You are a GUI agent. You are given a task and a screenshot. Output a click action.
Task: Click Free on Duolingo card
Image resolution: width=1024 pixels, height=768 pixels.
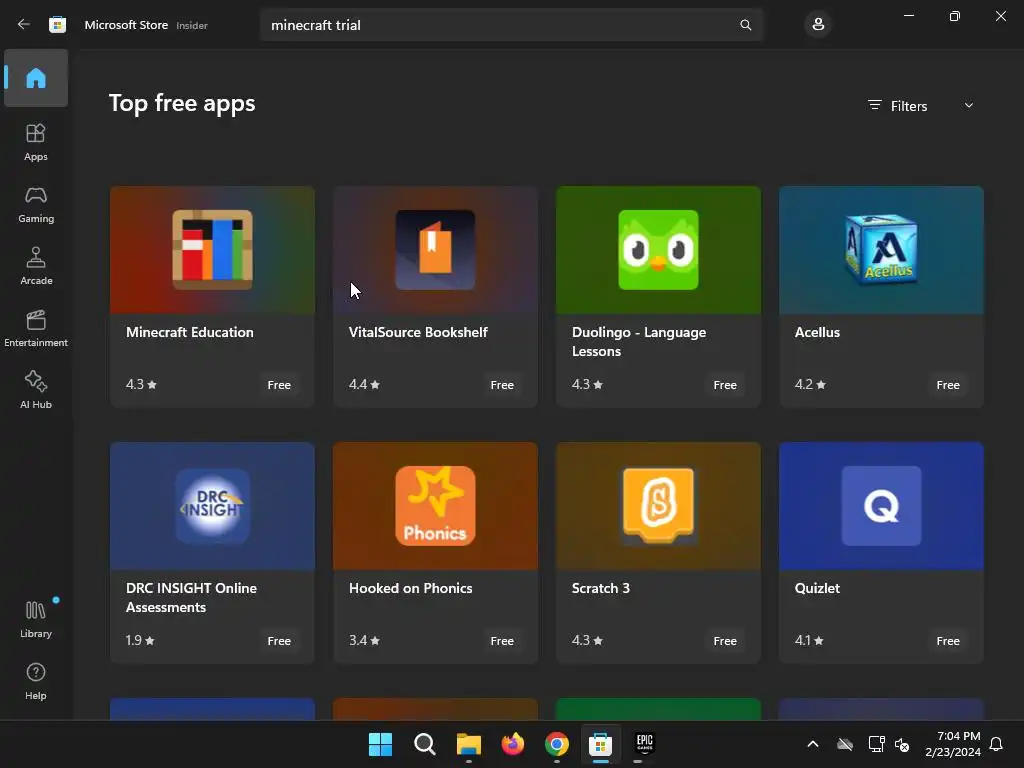(725, 385)
